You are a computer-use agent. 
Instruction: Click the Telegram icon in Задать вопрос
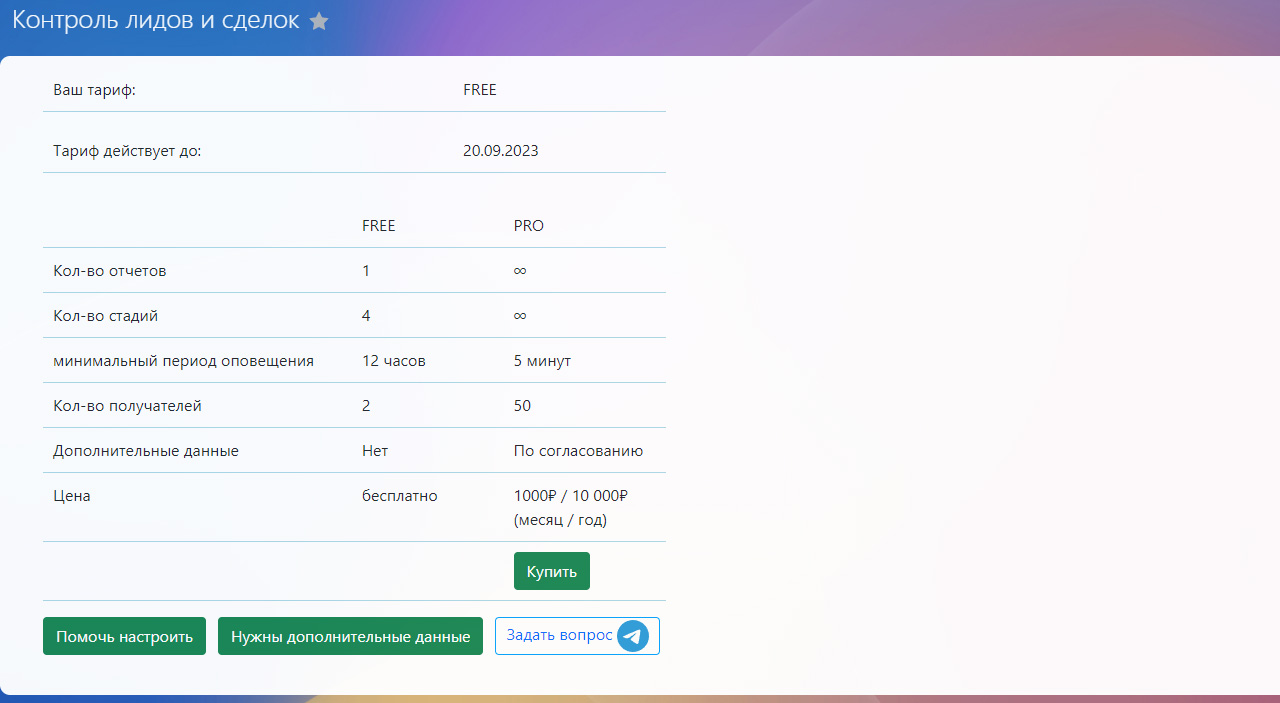633,636
